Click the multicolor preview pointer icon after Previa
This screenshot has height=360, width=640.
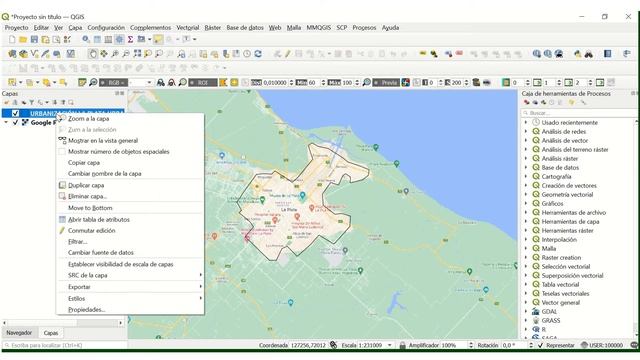click(x=406, y=82)
